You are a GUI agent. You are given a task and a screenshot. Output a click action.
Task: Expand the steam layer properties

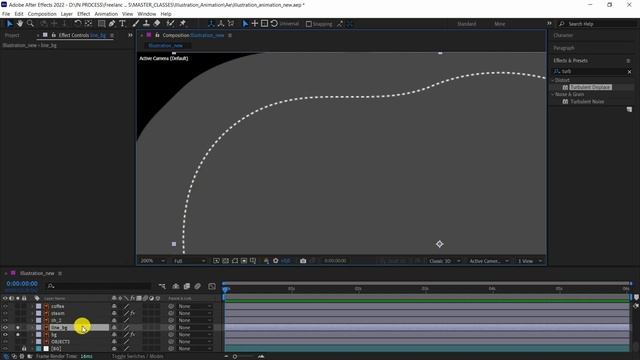pos(32,313)
